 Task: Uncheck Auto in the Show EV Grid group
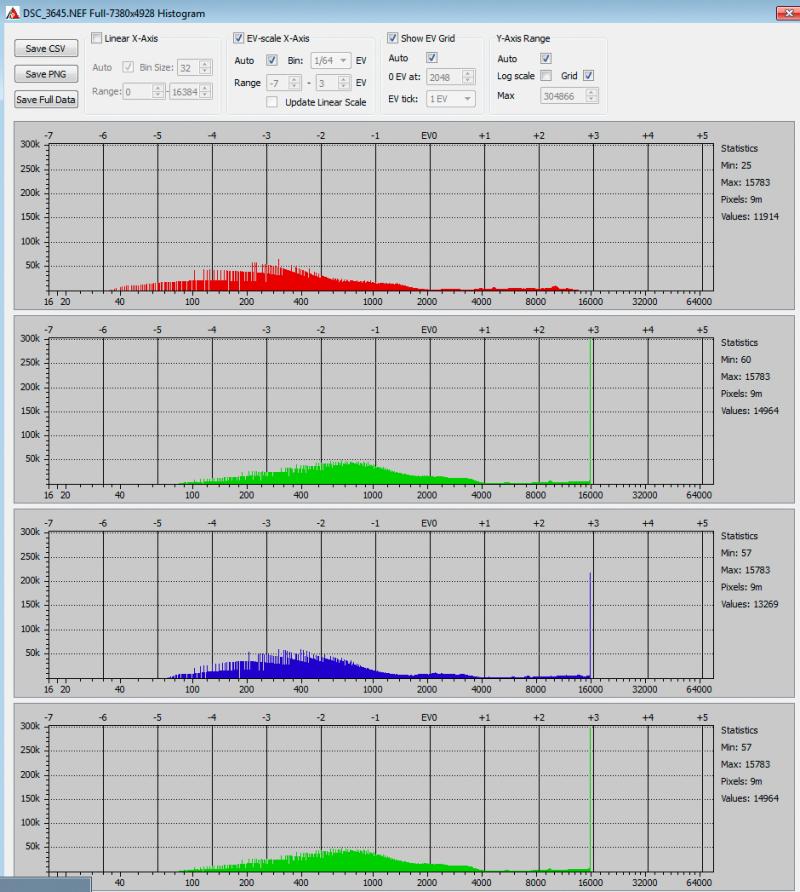(x=432, y=57)
